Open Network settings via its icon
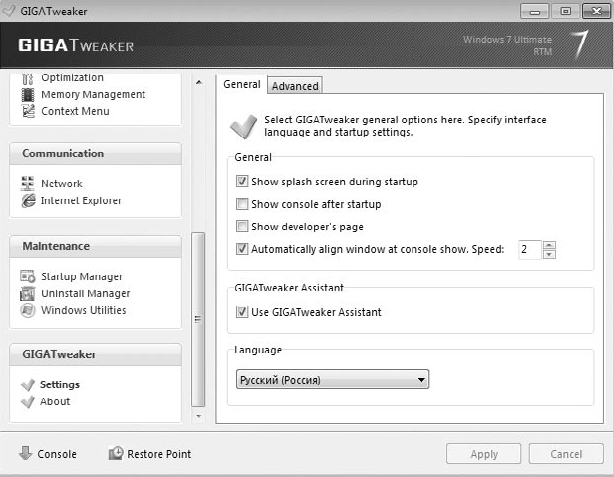This screenshot has height=477, width=614. 27,183
